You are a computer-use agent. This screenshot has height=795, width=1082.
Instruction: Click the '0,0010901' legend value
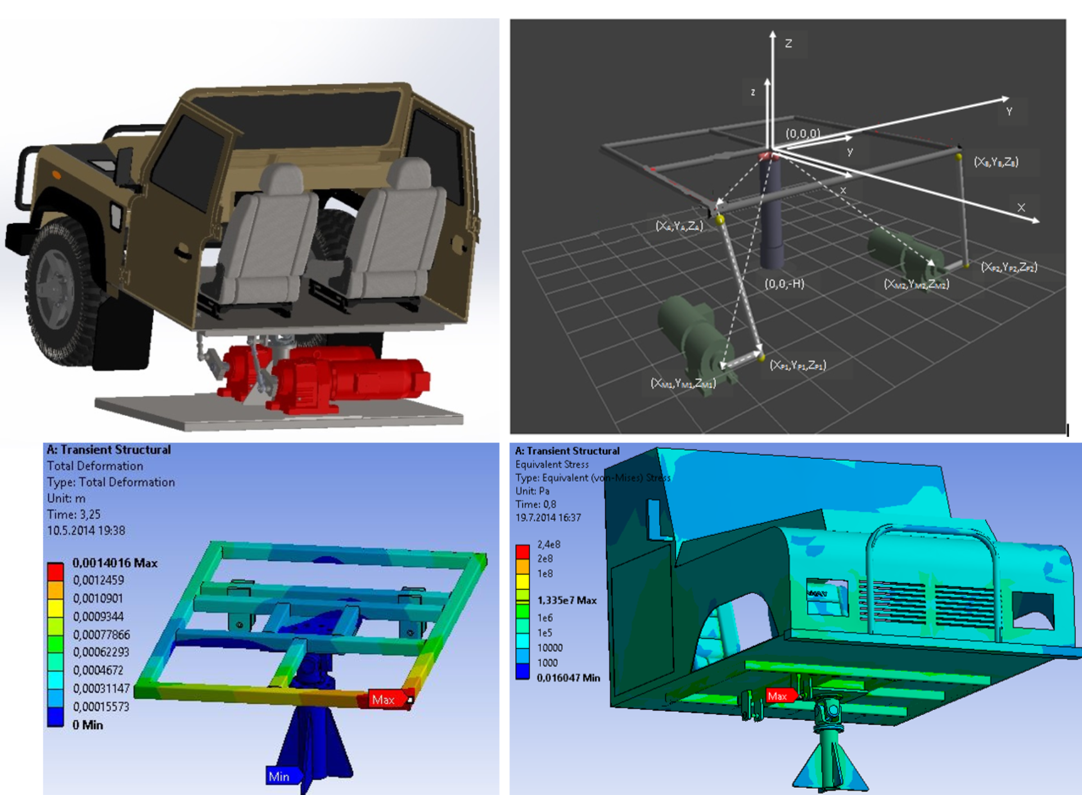click(x=99, y=598)
